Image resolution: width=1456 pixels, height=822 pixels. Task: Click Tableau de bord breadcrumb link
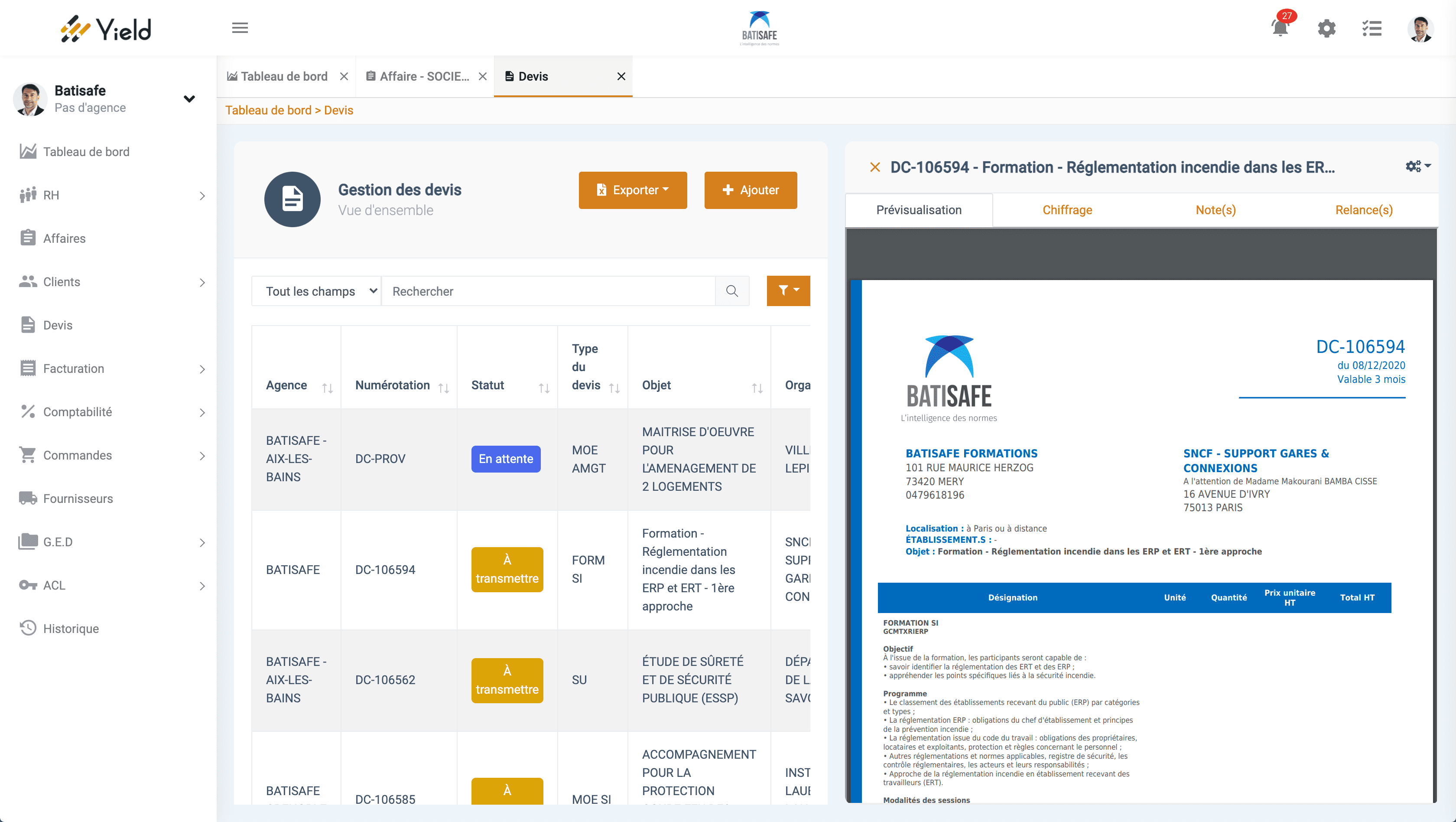click(269, 110)
